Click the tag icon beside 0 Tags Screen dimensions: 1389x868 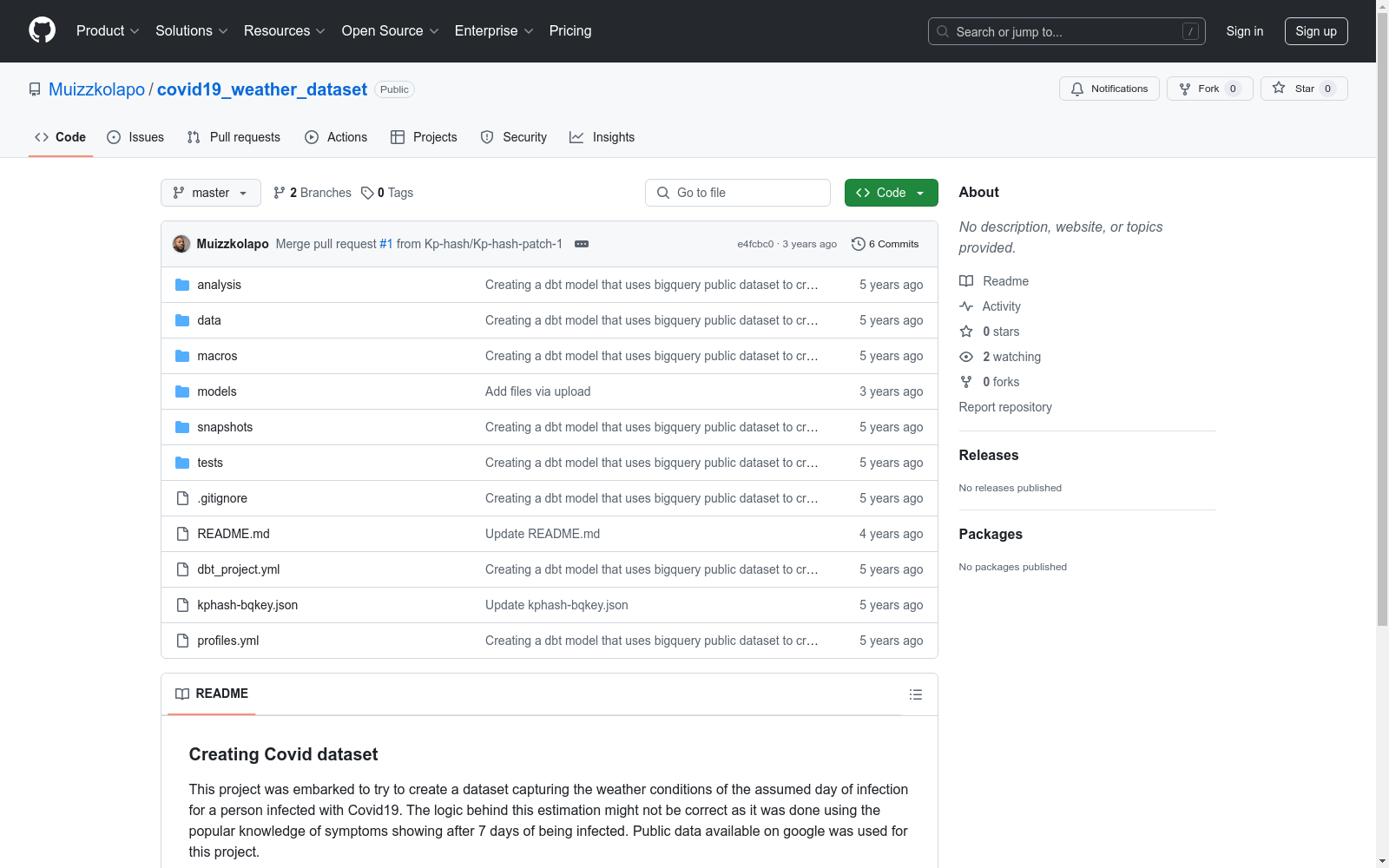pyautogui.click(x=367, y=193)
